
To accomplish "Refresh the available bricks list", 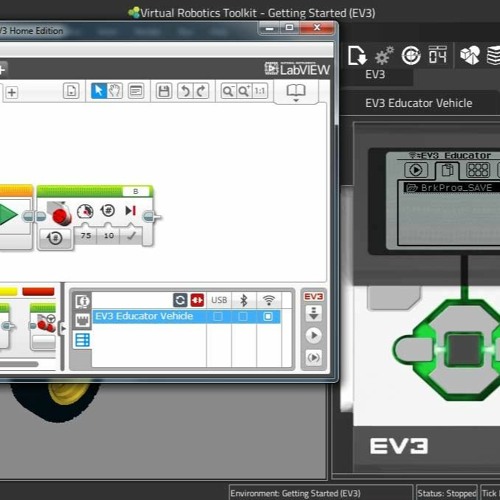I will [x=180, y=300].
